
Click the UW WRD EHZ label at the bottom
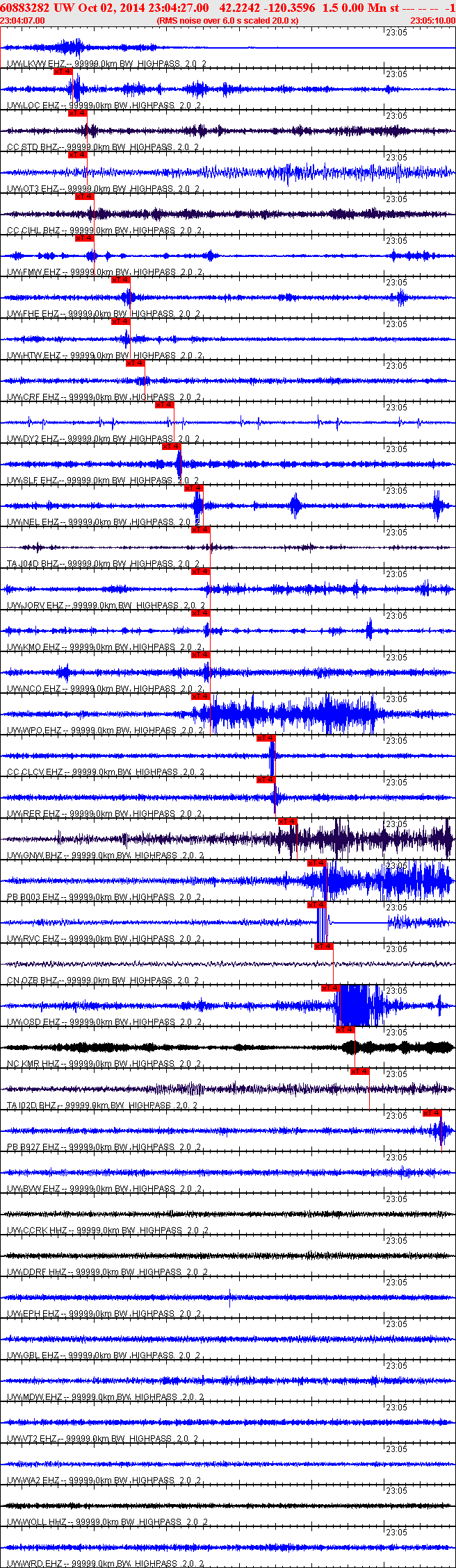35,1564
